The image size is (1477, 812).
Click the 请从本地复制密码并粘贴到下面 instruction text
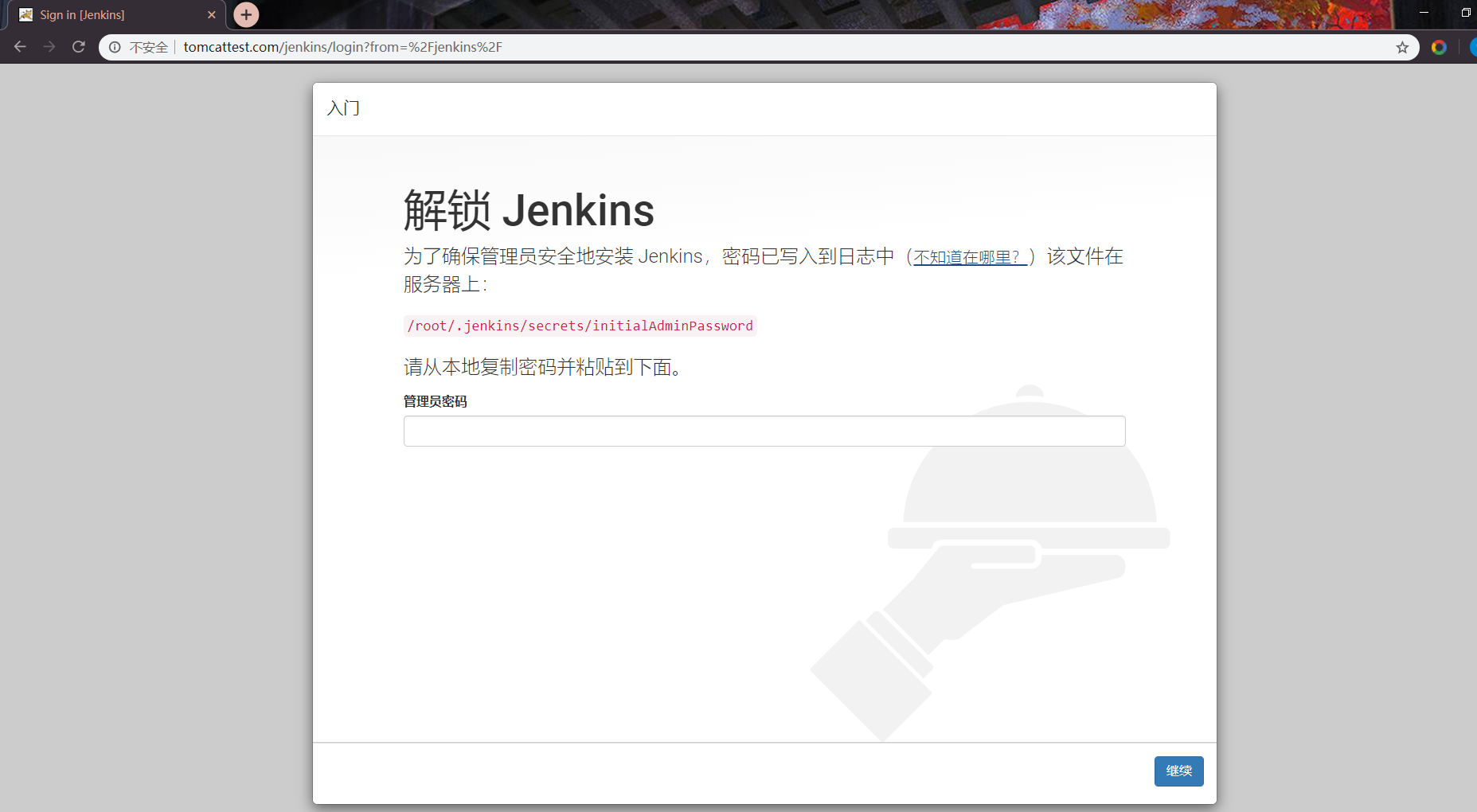click(542, 367)
